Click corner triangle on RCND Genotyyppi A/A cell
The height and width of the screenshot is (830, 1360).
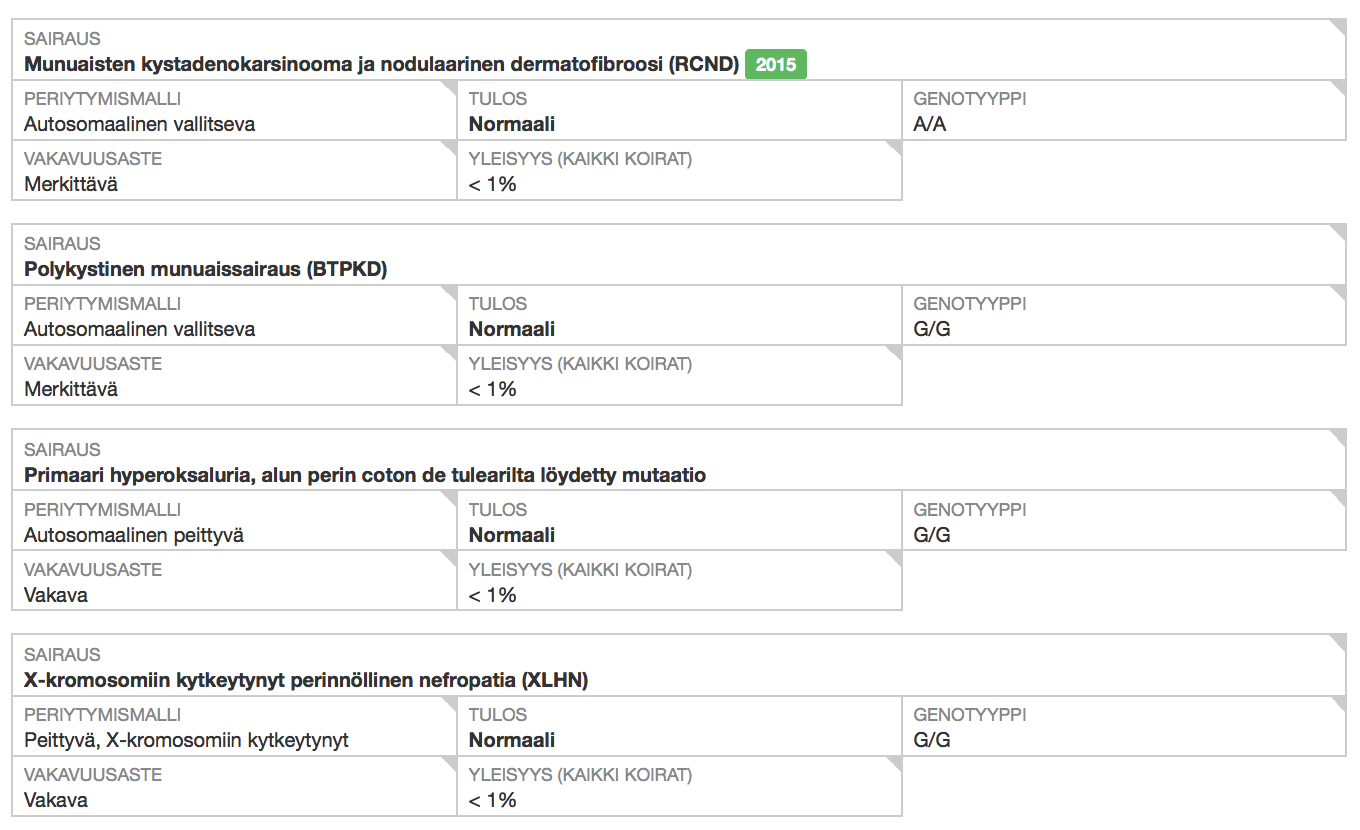tap(1339, 87)
